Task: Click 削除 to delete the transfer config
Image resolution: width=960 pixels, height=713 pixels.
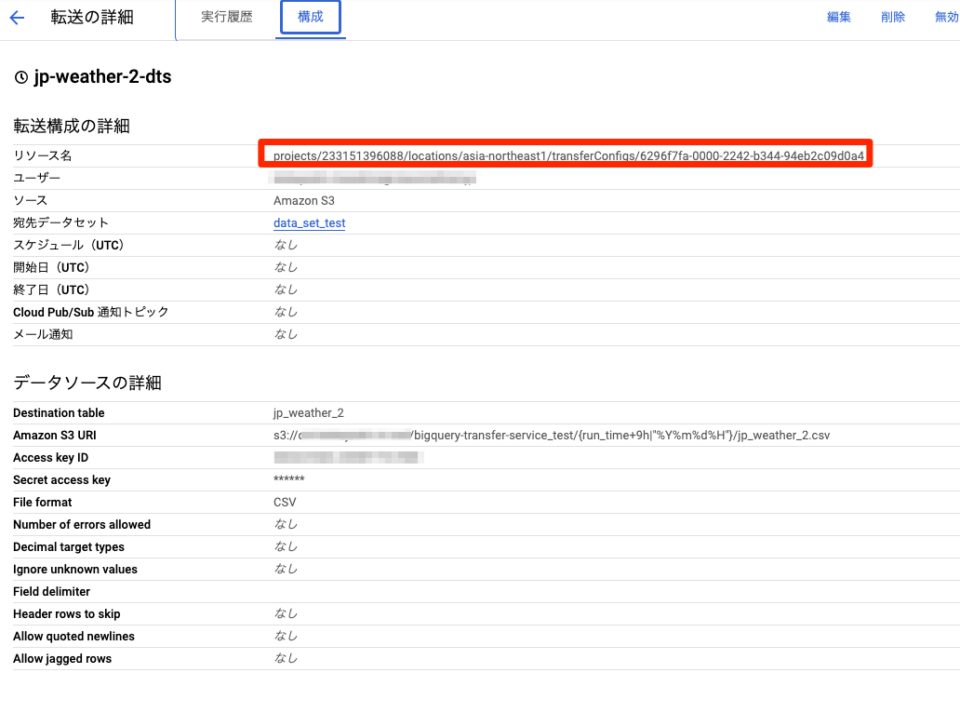Action: 892,17
